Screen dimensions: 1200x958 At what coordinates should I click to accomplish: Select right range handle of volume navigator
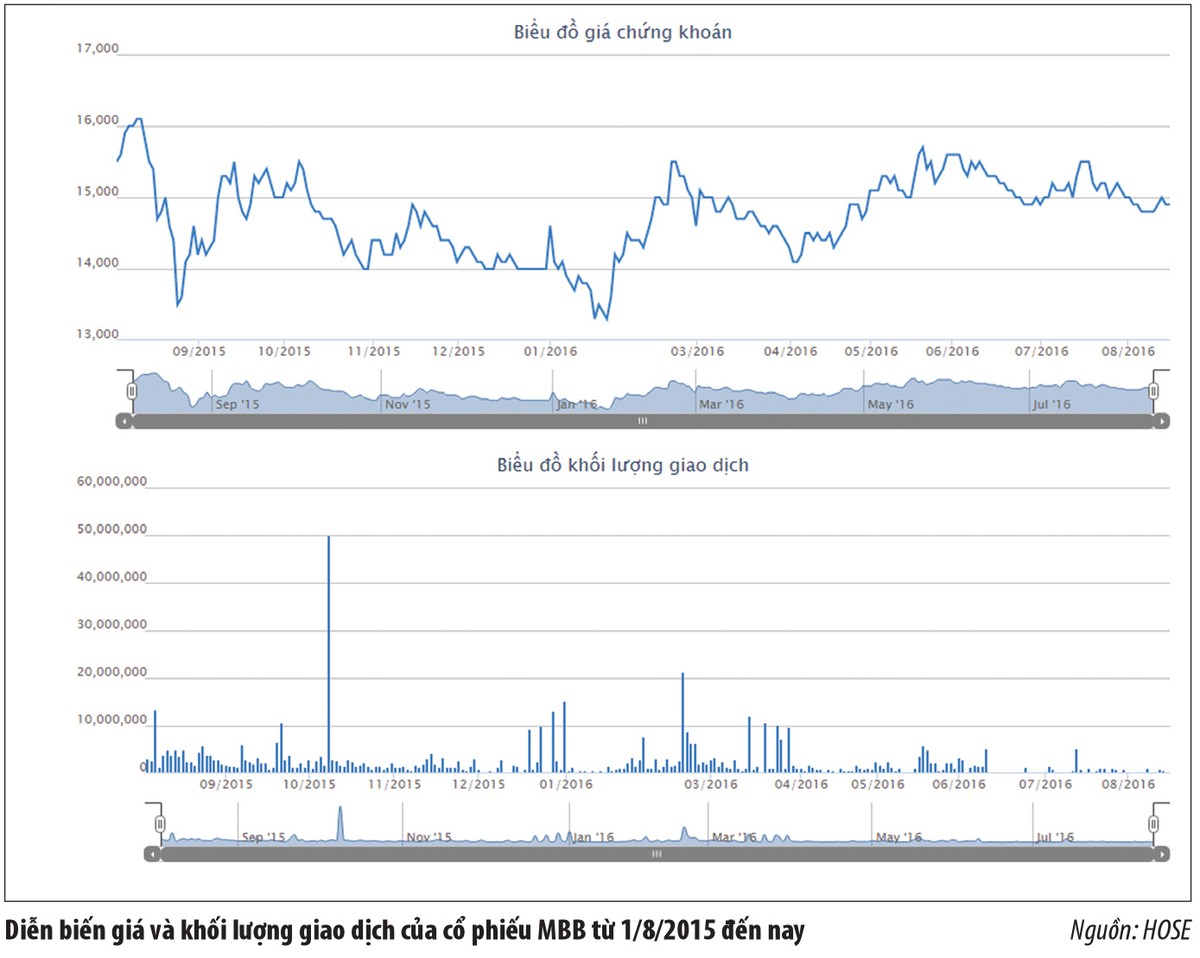coord(1153,823)
